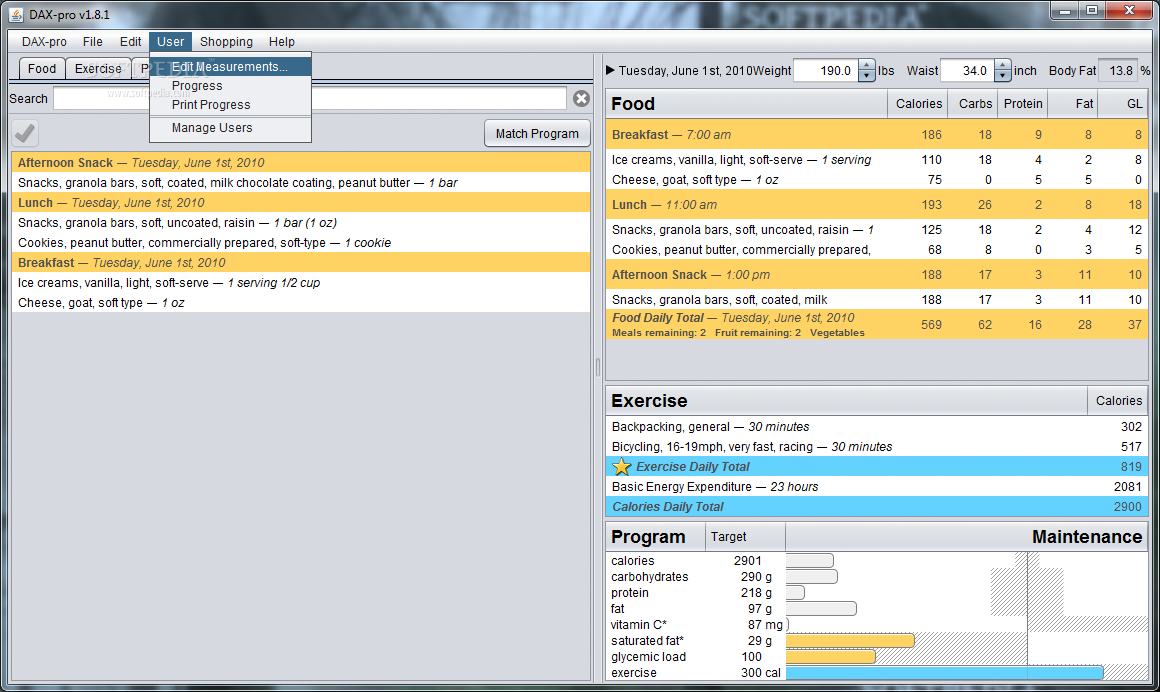Select Cheese, goat, soft type row in left list
The image size is (1160, 692).
point(301,303)
